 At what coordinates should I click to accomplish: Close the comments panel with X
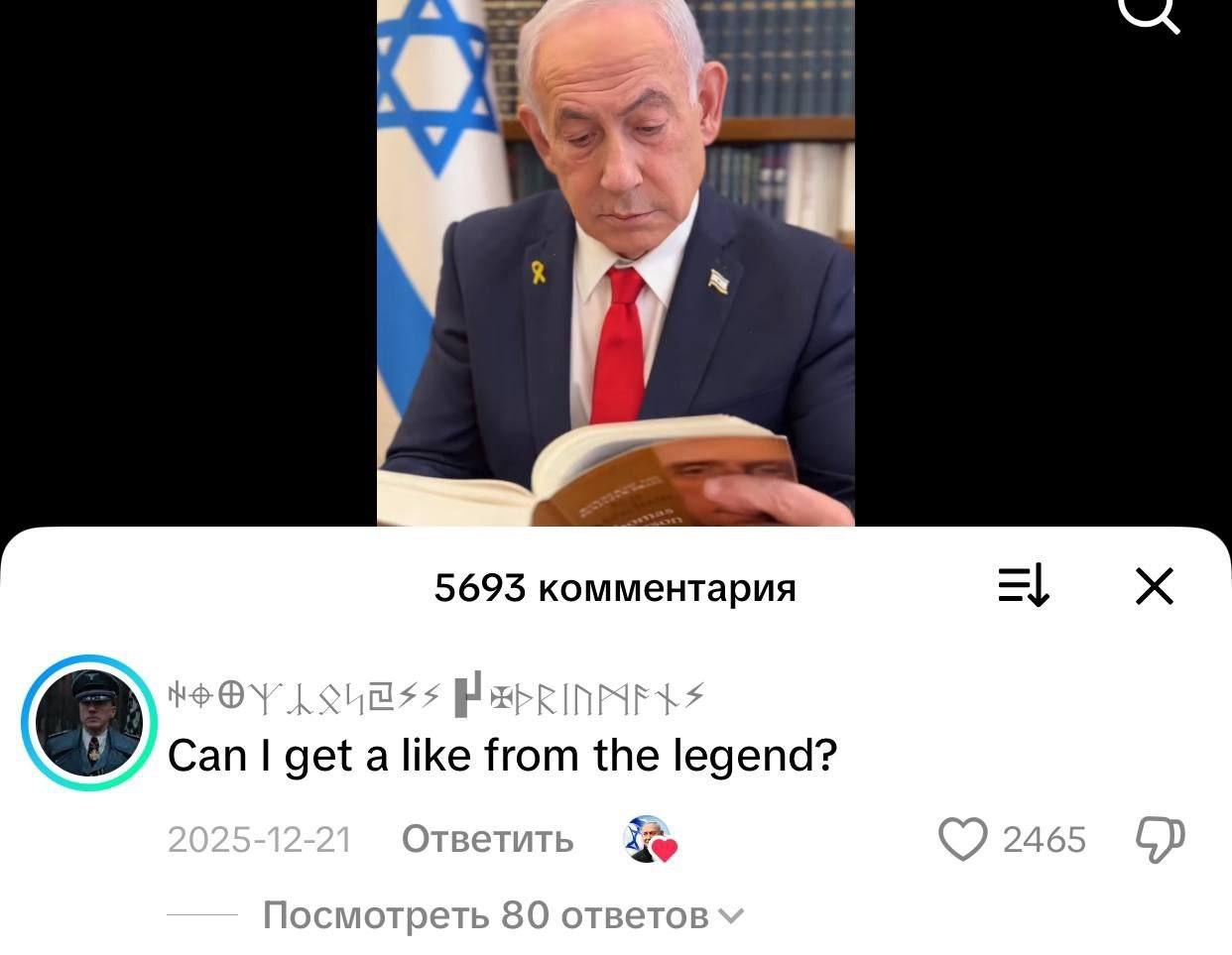[x=1155, y=586]
